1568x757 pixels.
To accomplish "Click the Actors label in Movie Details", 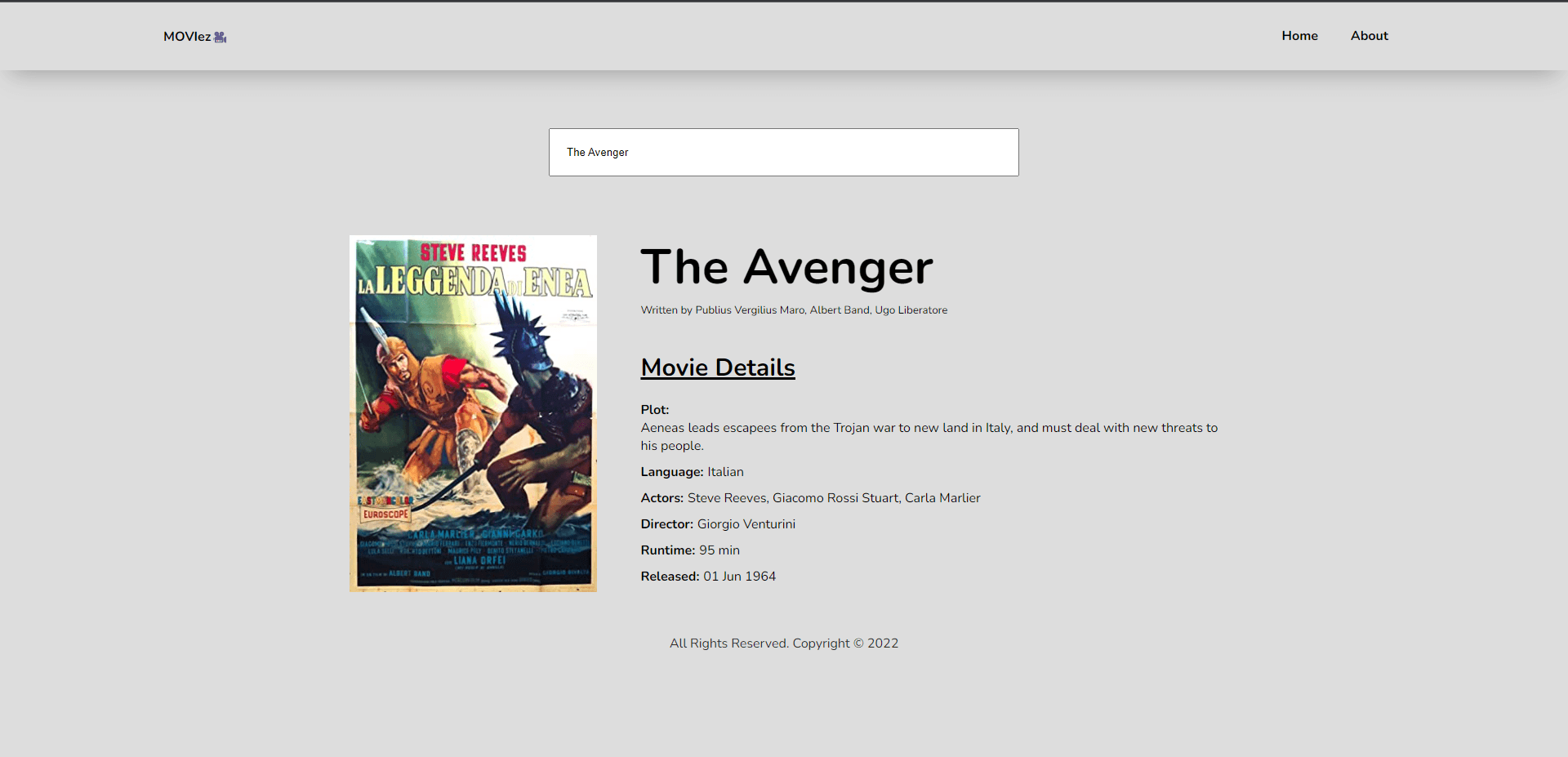I will 661,497.
